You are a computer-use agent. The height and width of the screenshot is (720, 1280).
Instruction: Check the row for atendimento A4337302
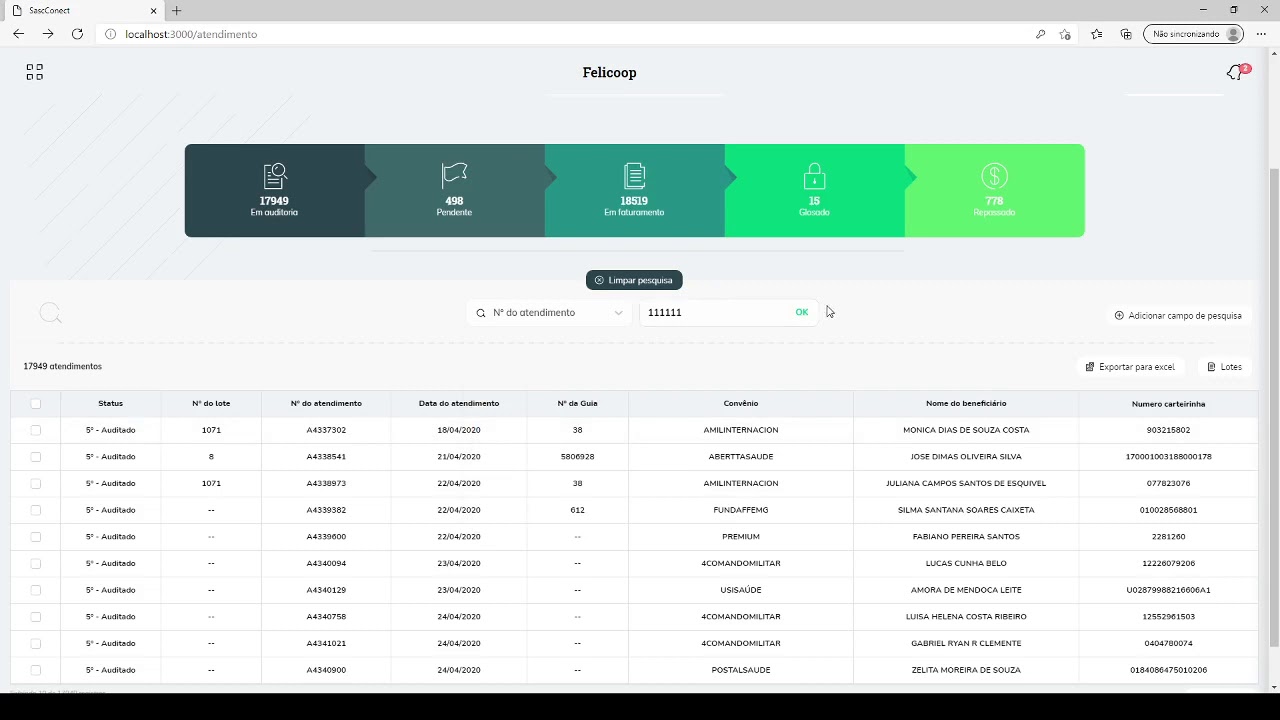tap(36, 430)
